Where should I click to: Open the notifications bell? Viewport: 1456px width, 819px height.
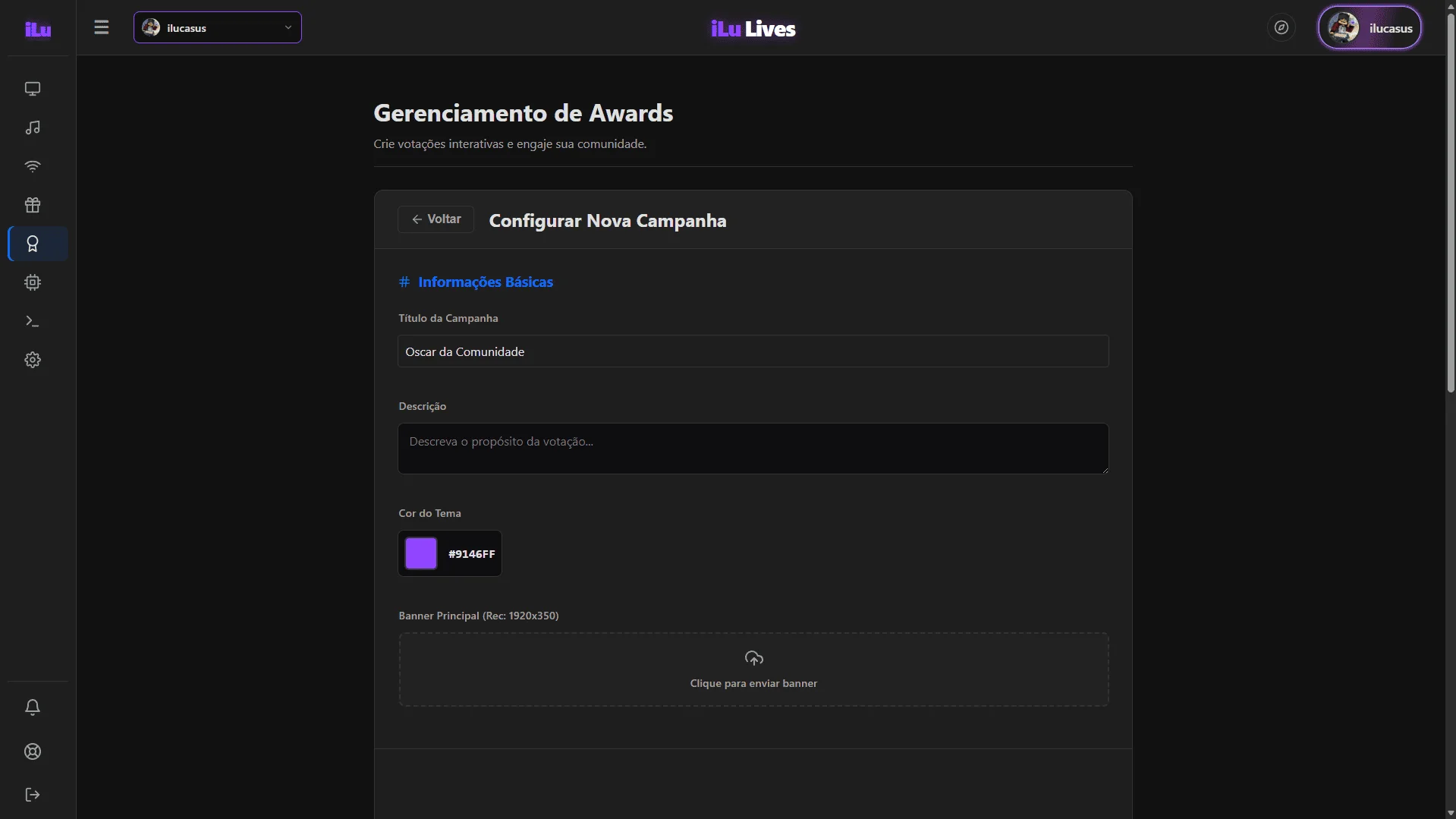pos(33,707)
